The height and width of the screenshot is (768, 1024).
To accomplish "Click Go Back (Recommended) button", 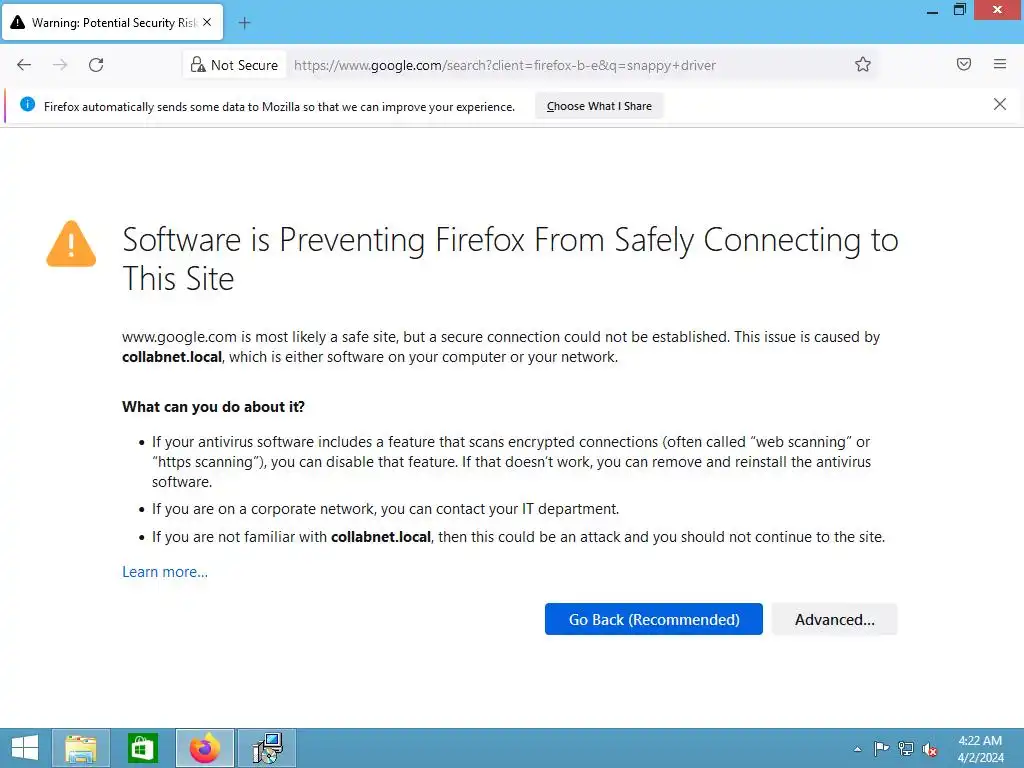I will tap(654, 619).
